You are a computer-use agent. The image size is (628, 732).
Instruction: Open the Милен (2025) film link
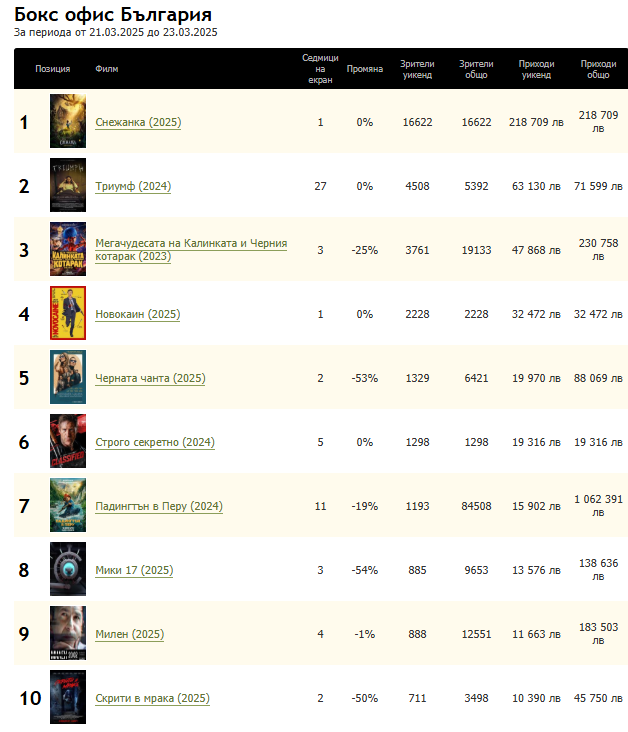pos(129,634)
